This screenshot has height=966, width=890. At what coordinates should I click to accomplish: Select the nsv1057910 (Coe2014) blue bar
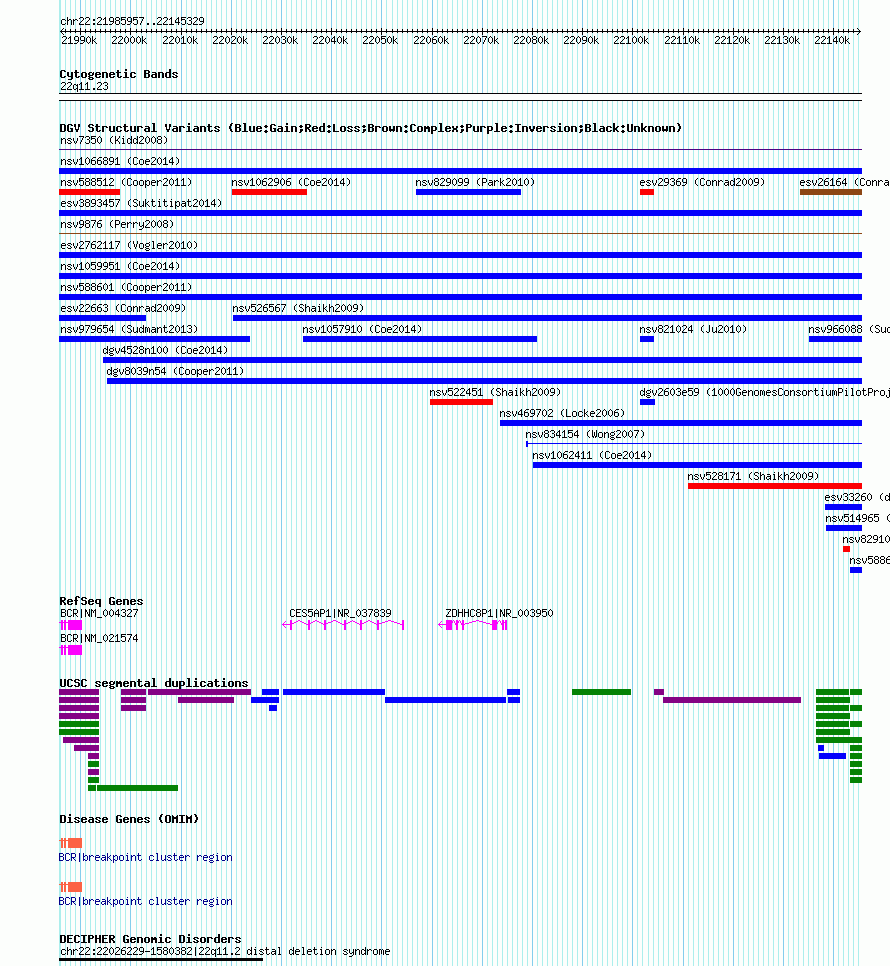tap(420, 339)
